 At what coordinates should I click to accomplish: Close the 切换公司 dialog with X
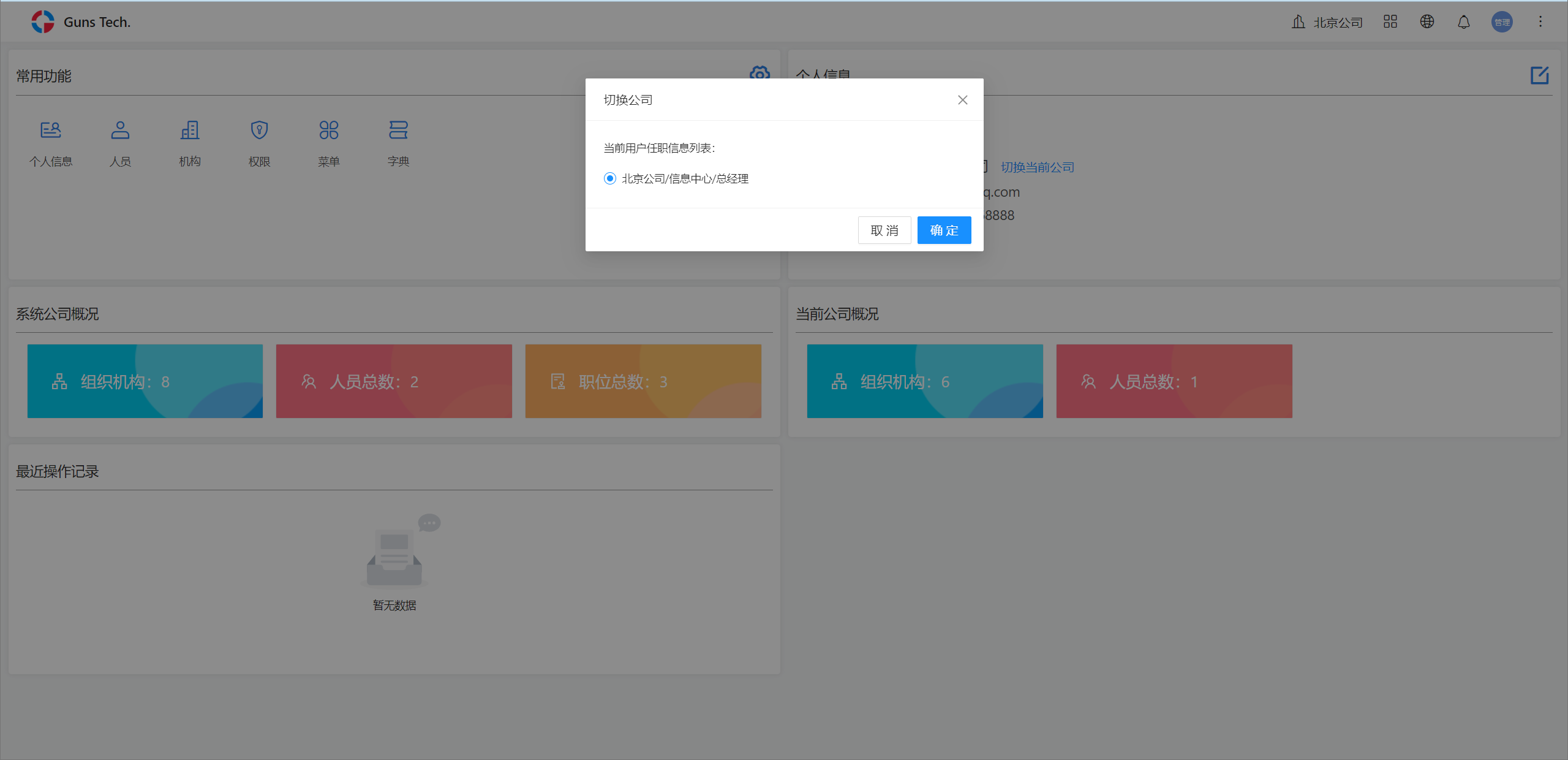click(x=962, y=100)
